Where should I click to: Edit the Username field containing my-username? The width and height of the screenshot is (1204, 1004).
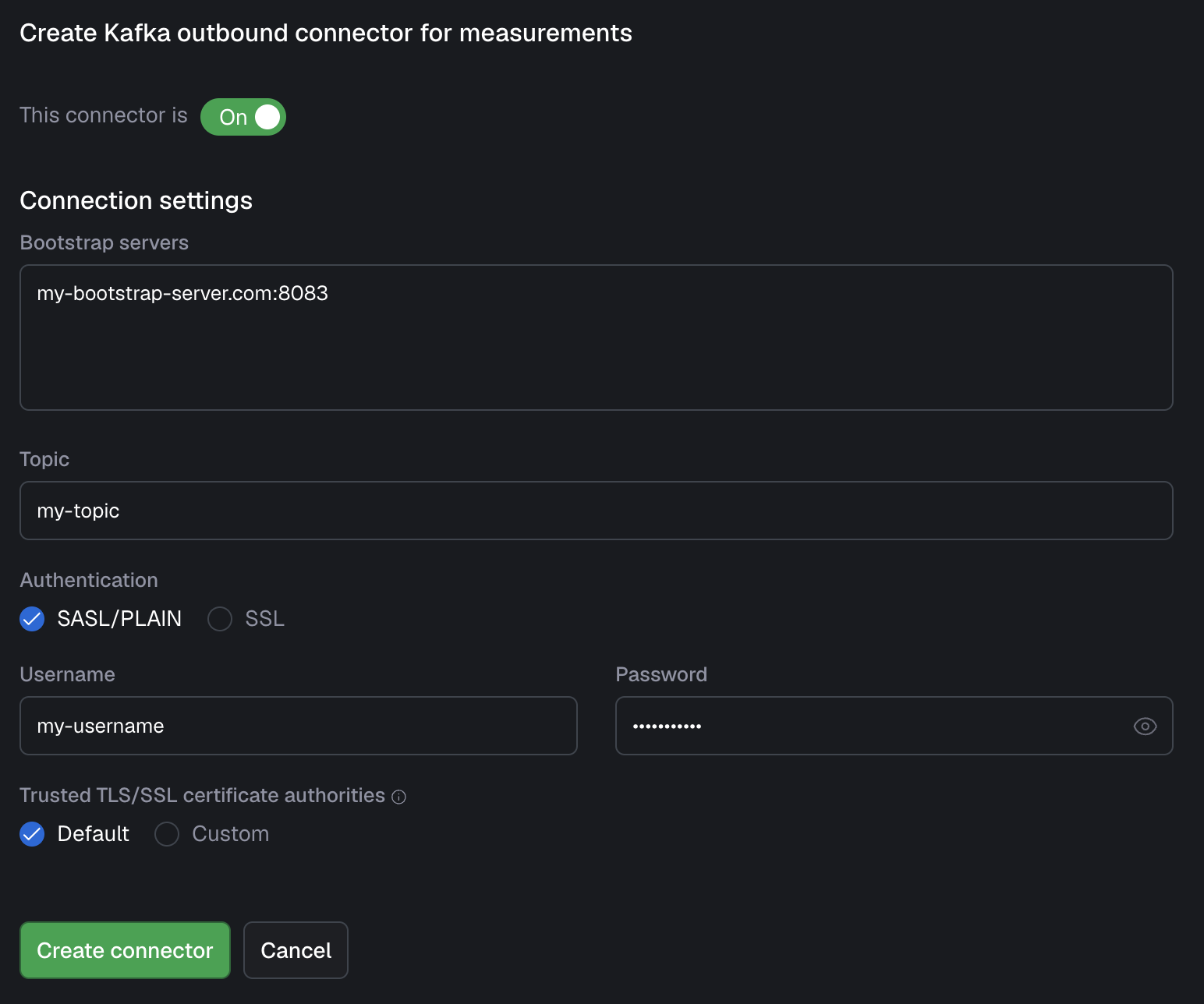tap(298, 726)
